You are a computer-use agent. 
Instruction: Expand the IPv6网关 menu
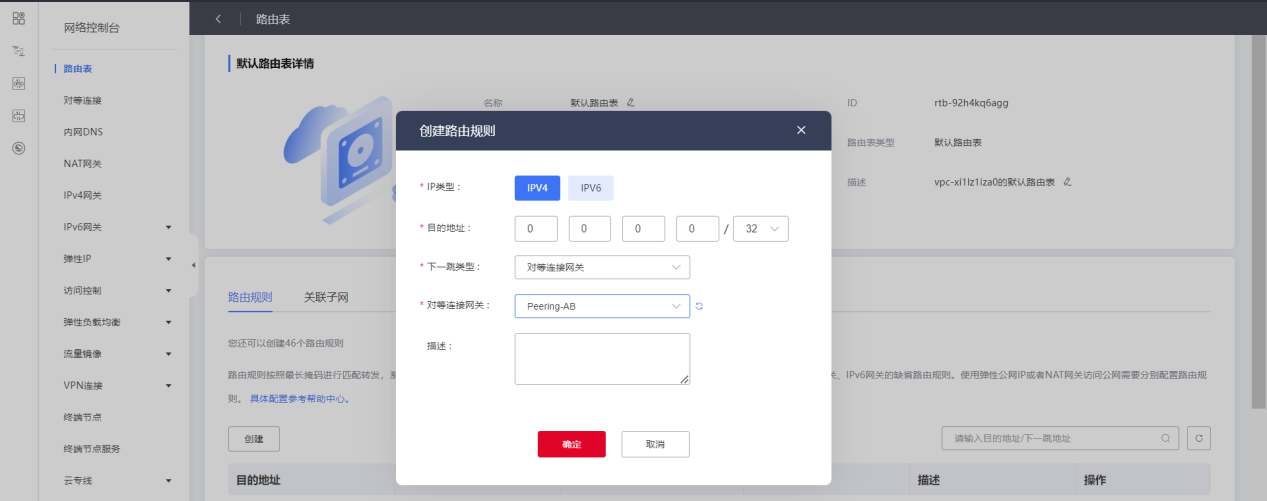pyautogui.click(x=169, y=227)
